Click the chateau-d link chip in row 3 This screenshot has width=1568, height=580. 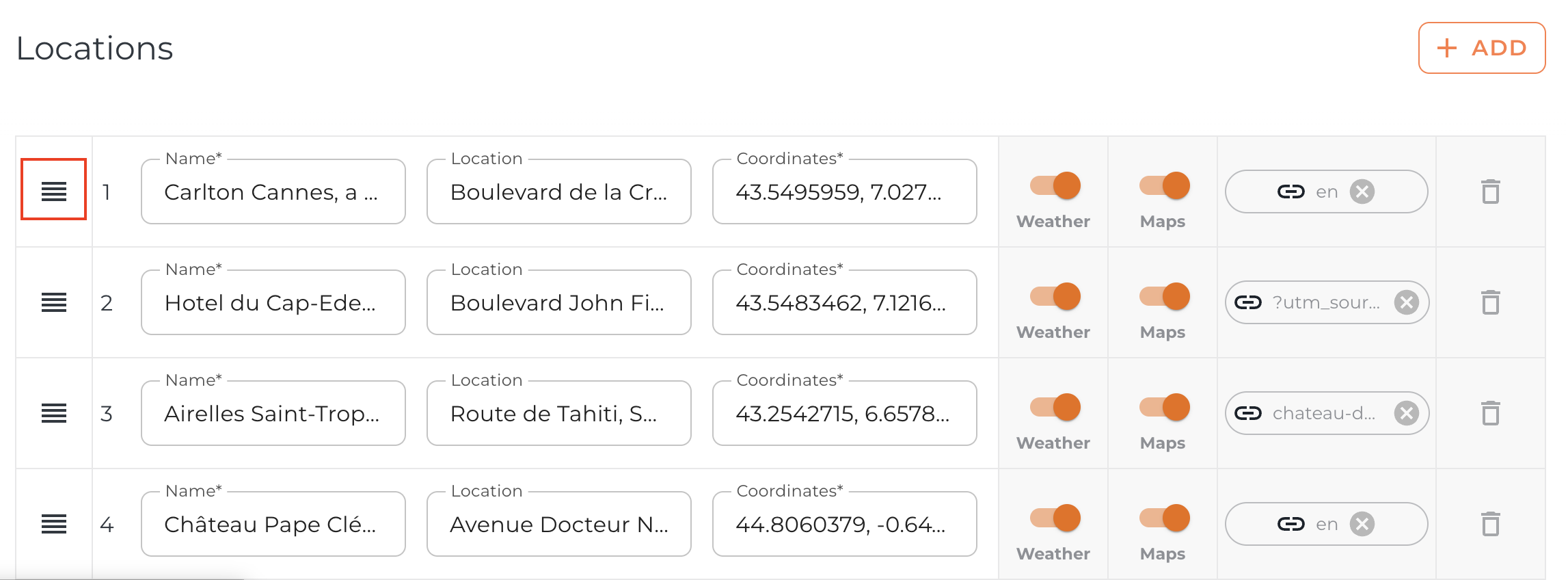click(x=1322, y=413)
